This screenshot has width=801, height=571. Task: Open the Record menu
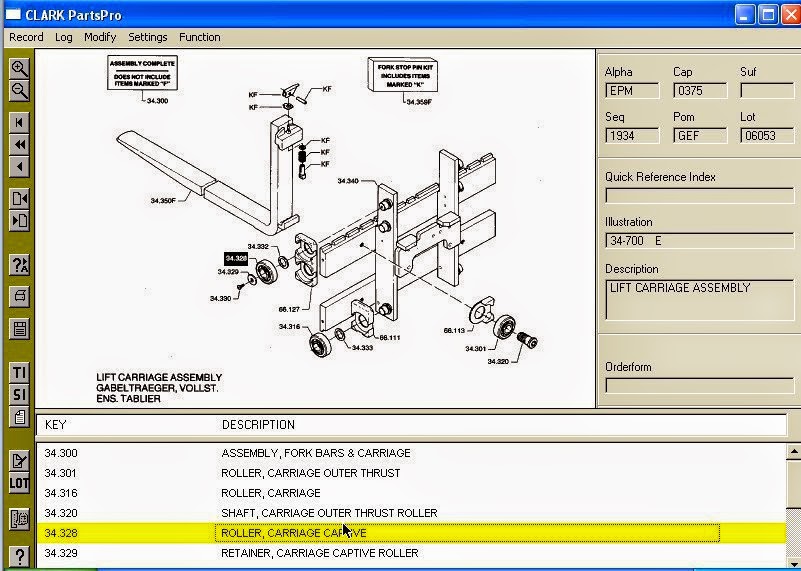[26, 37]
